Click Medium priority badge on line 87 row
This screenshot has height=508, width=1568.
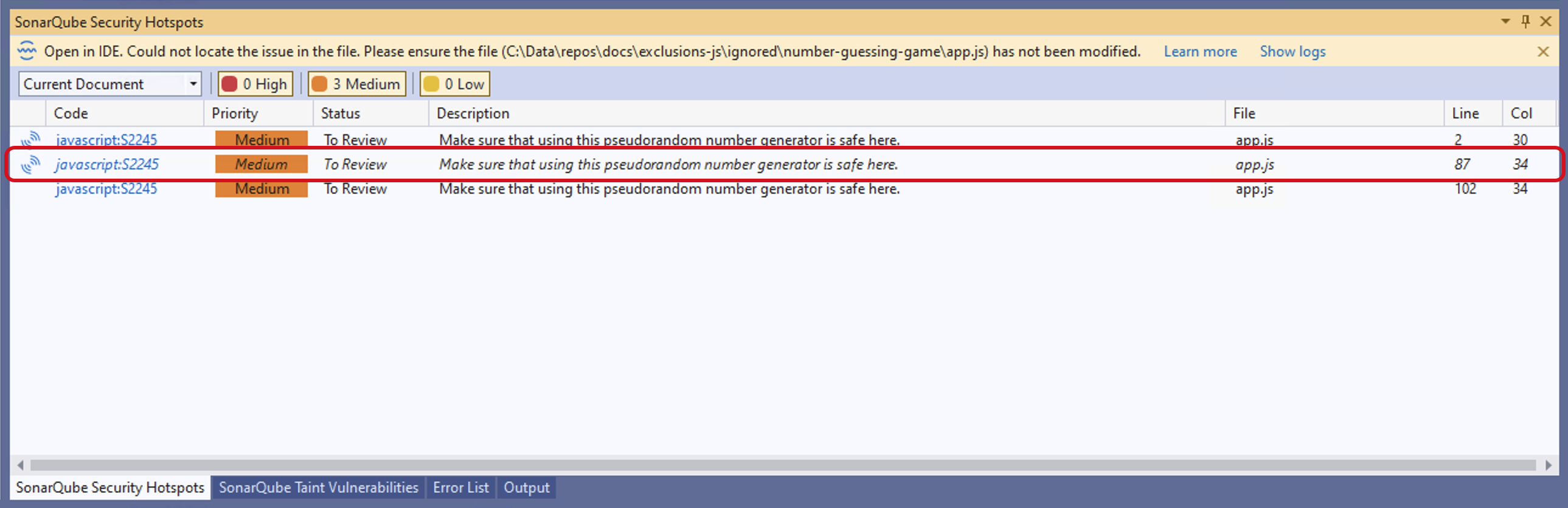[261, 164]
